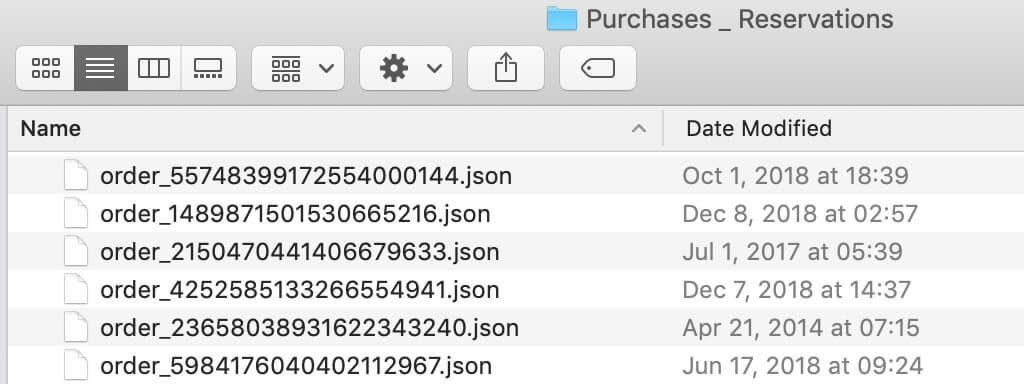Switch to gallery view

208,68
